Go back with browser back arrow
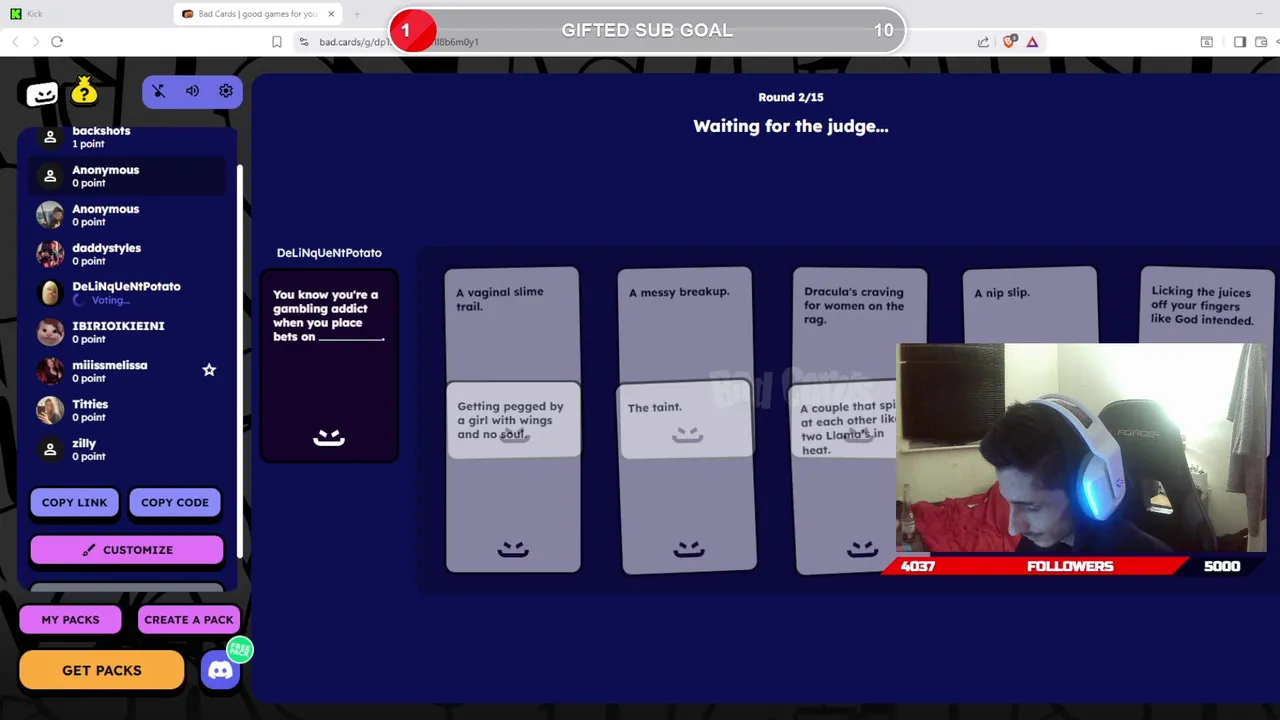Screen dimensions: 1280x720 coord(15,41)
